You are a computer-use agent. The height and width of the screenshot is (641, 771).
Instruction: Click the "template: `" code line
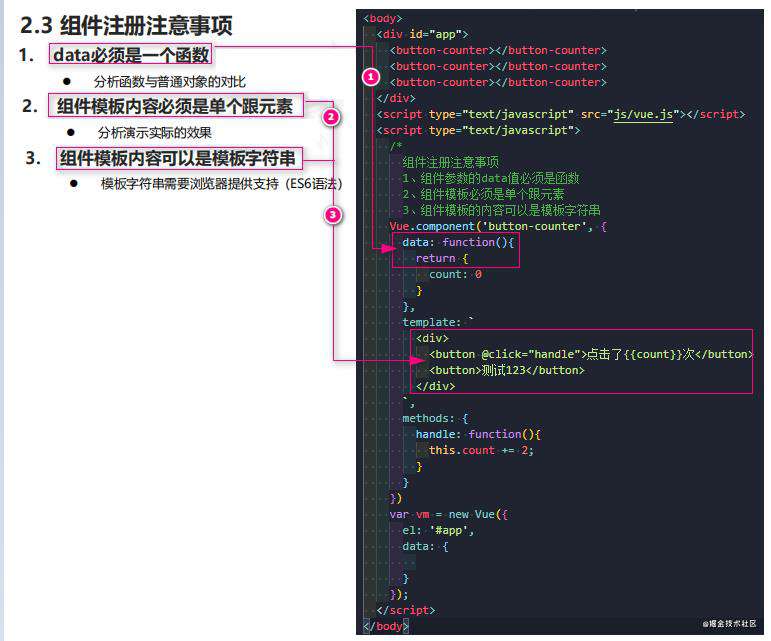(438, 322)
